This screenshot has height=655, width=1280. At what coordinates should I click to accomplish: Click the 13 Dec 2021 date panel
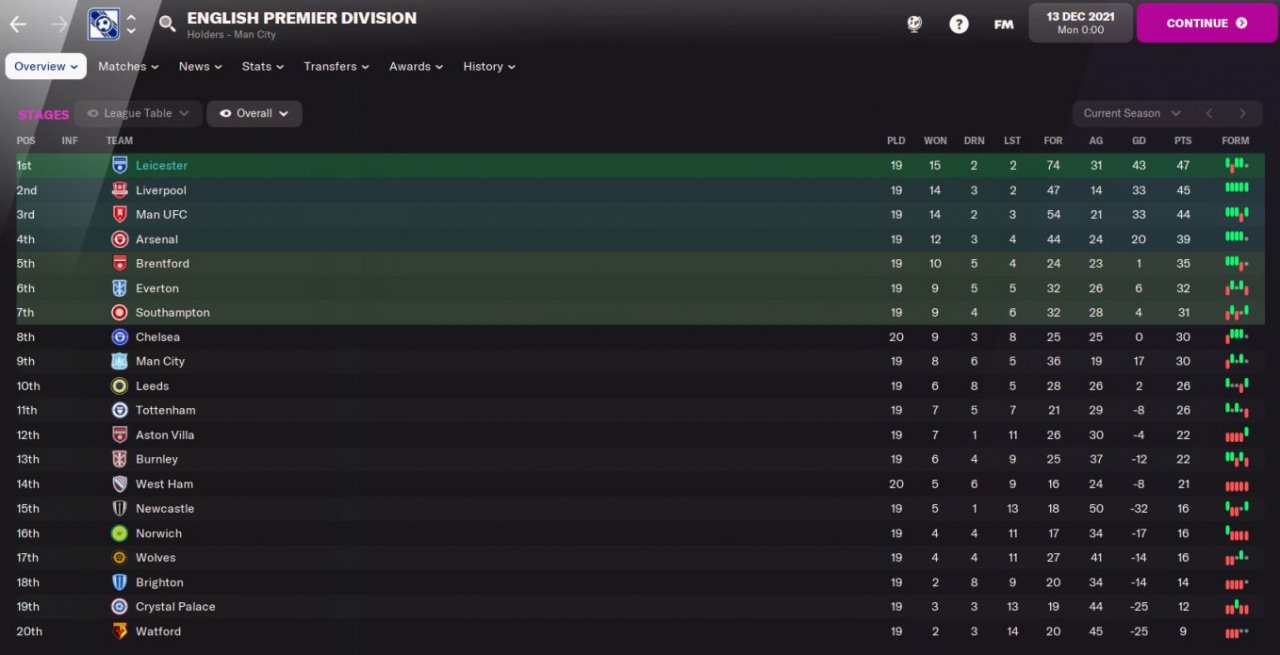pyautogui.click(x=1080, y=23)
